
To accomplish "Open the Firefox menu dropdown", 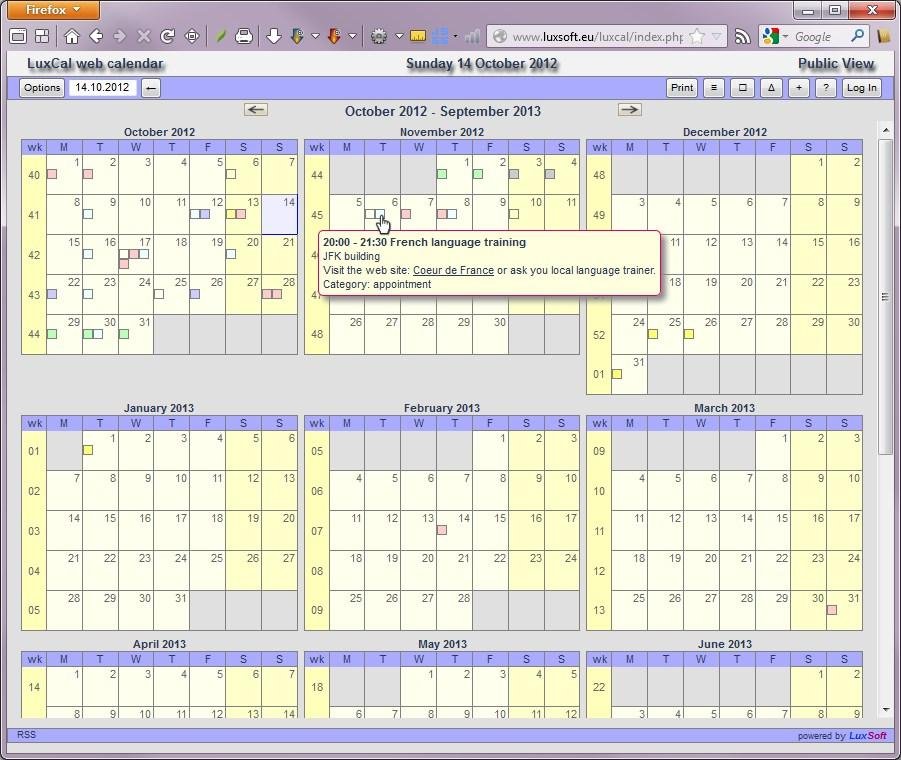I will (53, 10).
